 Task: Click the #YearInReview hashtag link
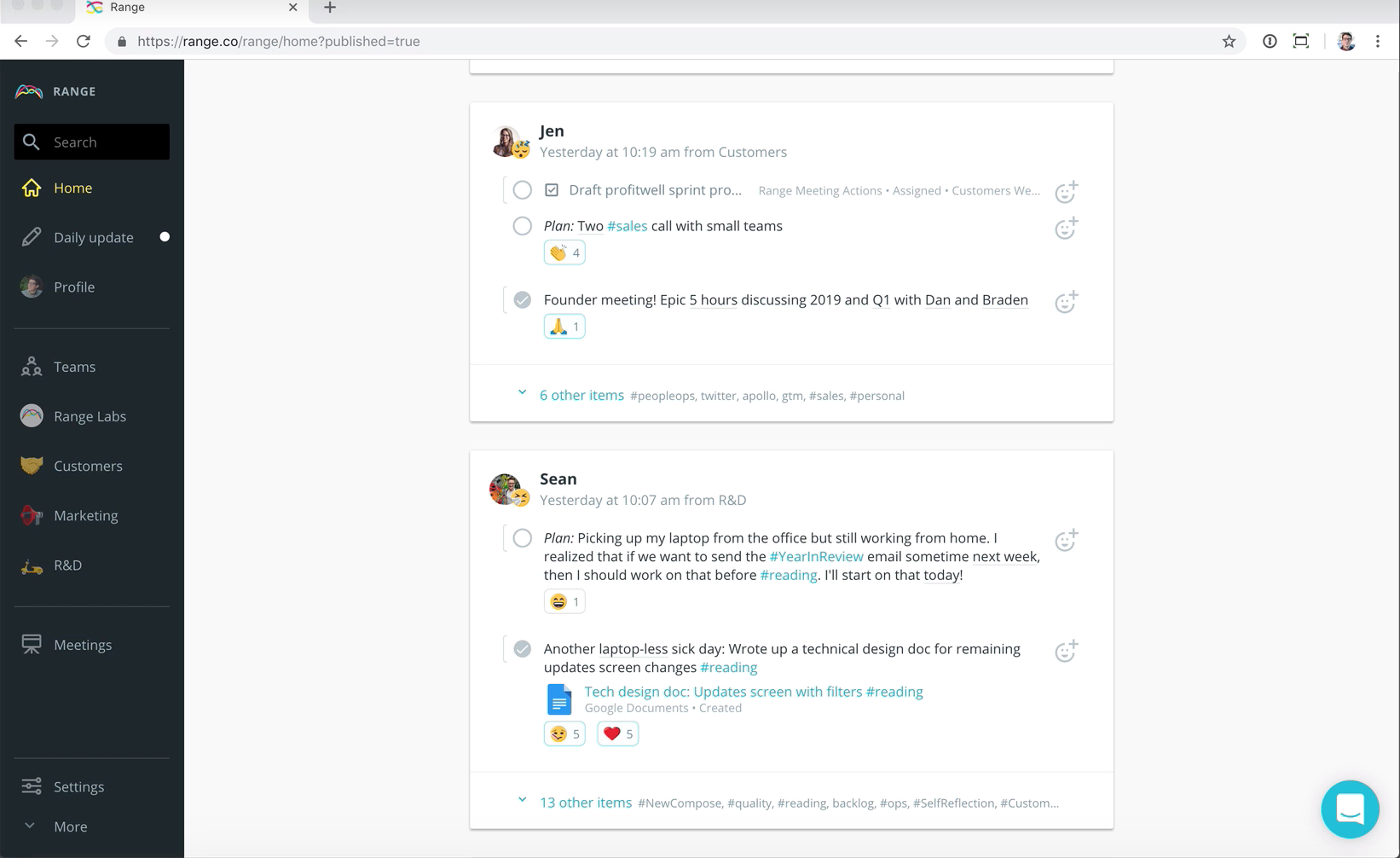pyautogui.click(x=816, y=557)
